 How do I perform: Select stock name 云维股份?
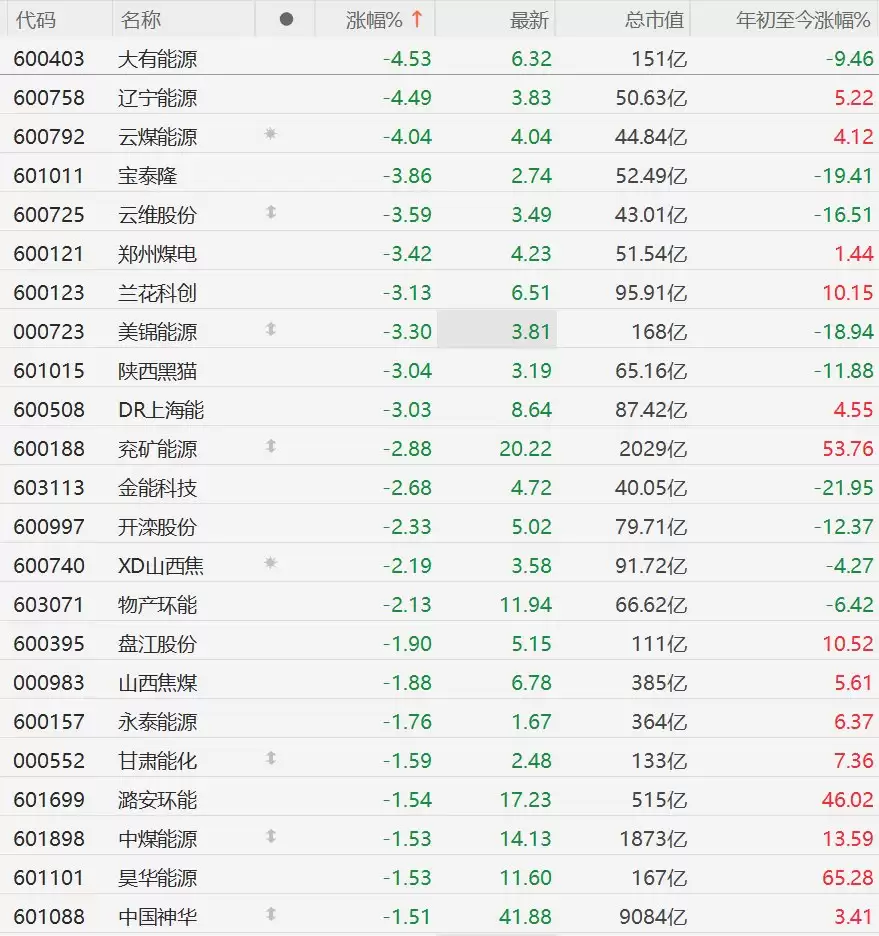[x=158, y=215]
